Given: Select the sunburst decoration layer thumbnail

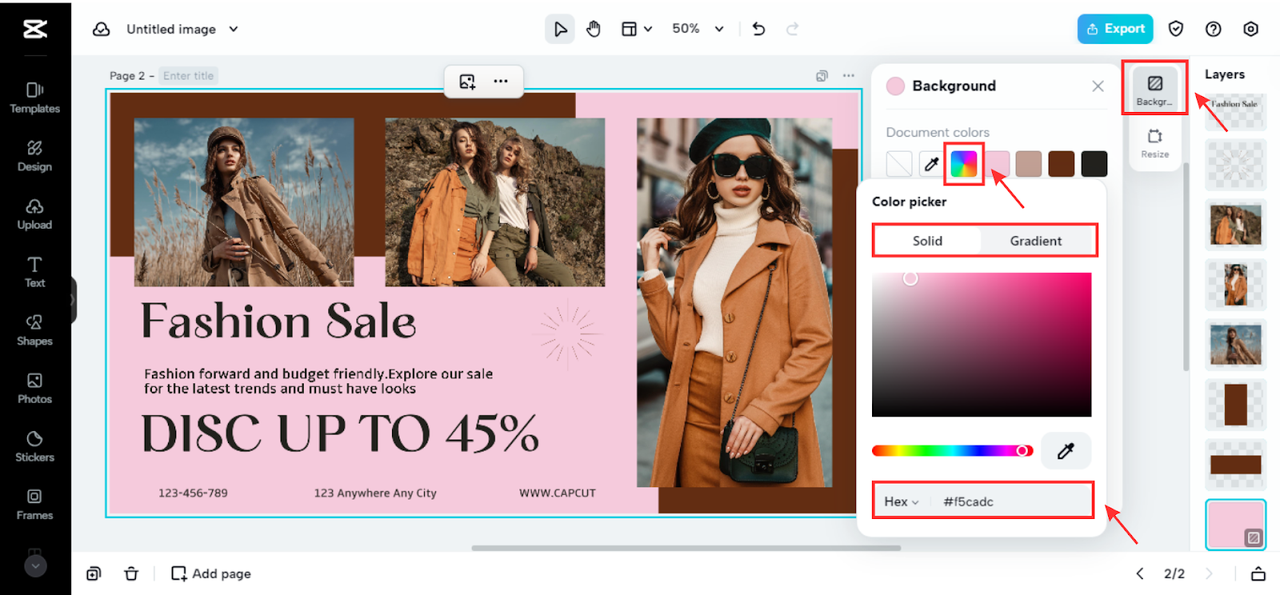Looking at the screenshot, I should tap(1235, 165).
